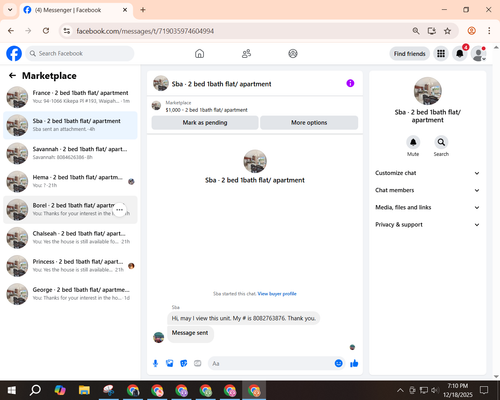Send a voice clip with microphone icon
Viewport: 500px width, 400px height.
coord(155,363)
